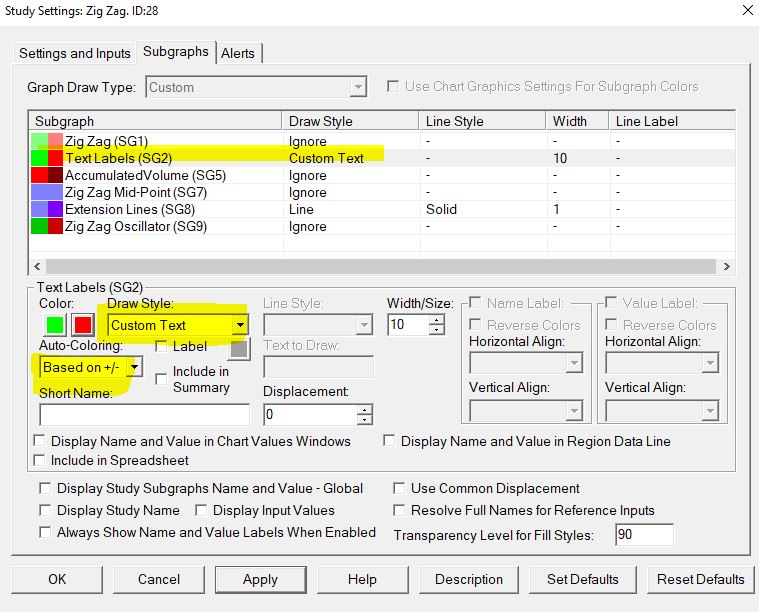The height and width of the screenshot is (612, 759).
Task: Select the Zig Zag Mid-Point (SG7) row
Action: pos(382,192)
